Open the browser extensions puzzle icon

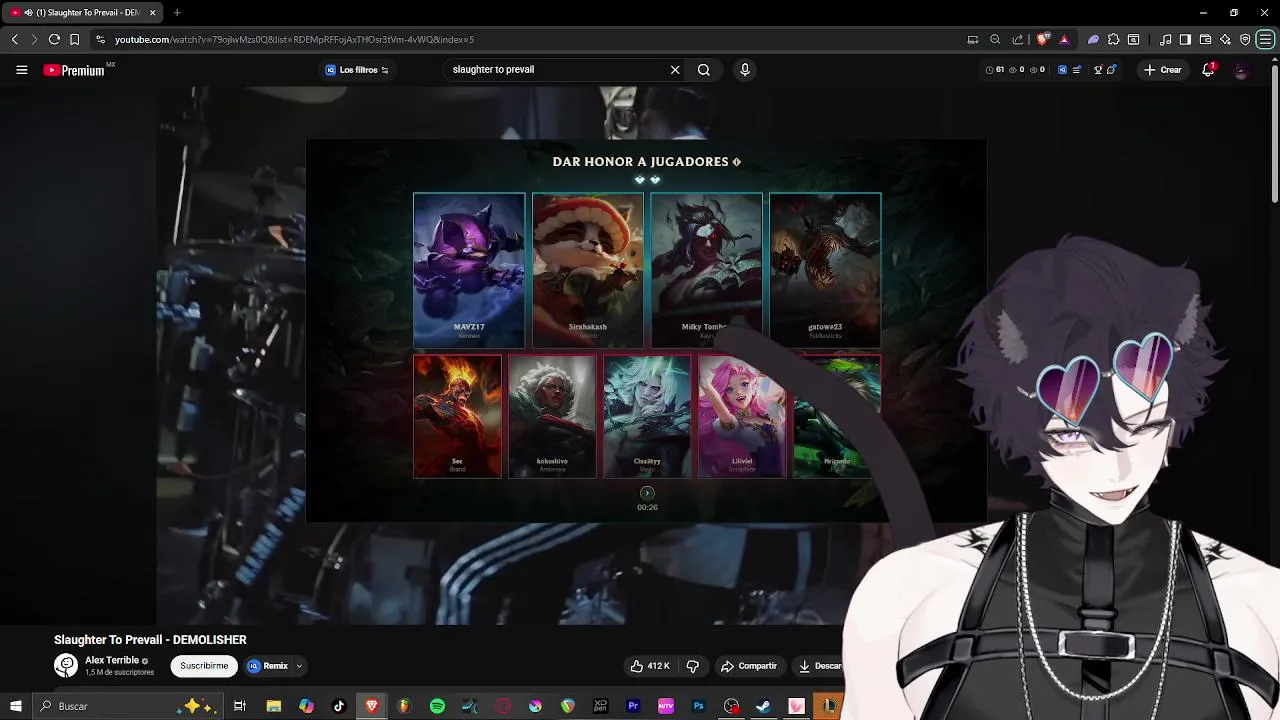1113,39
